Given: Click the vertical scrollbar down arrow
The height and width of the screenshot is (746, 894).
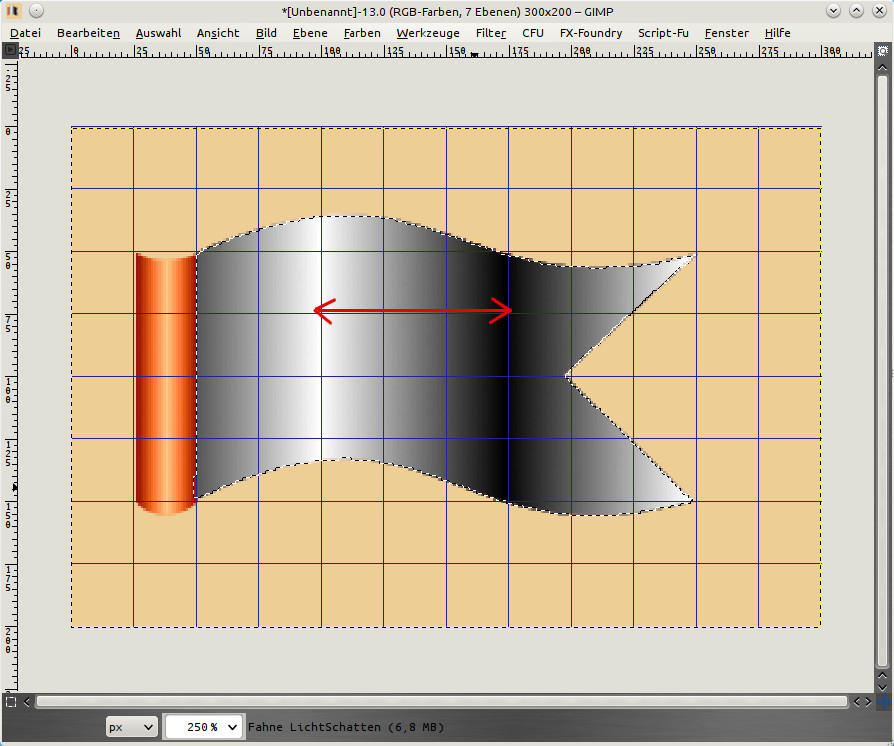Looking at the screenshot, I should click(x=882, y=686).
